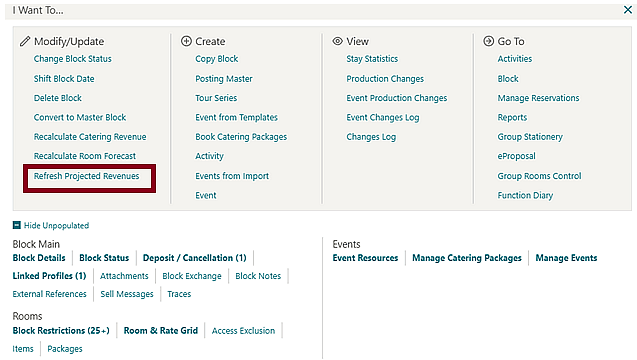View Stay Statistics
The height and width of the screenshot is (360, 637).
(x=372, y=59)
